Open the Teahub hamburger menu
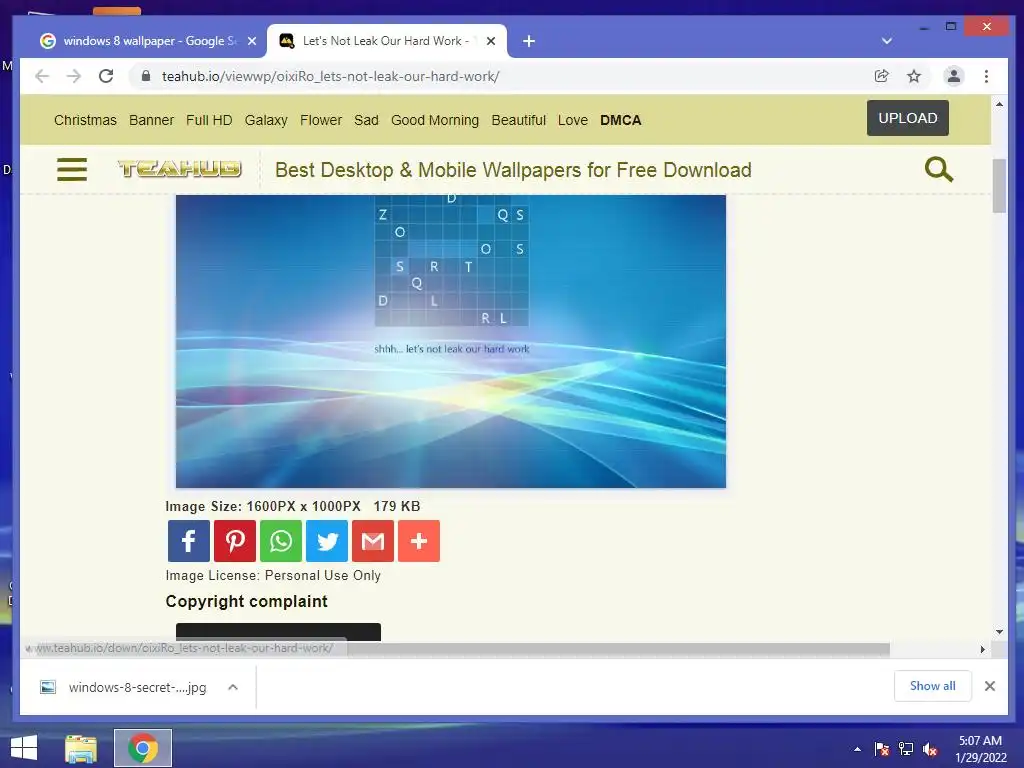Screen dimensions: 1024x768 coord(72,169)
